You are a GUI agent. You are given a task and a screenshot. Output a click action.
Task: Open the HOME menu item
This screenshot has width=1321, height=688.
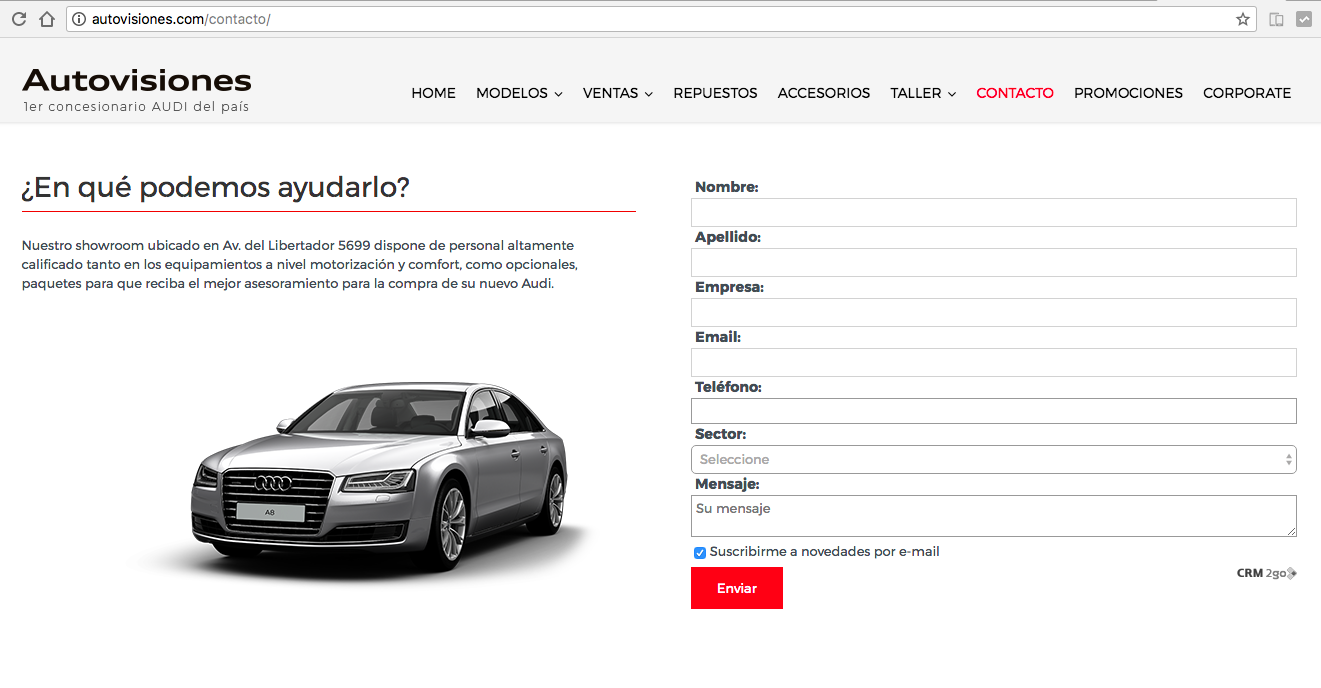433,93
